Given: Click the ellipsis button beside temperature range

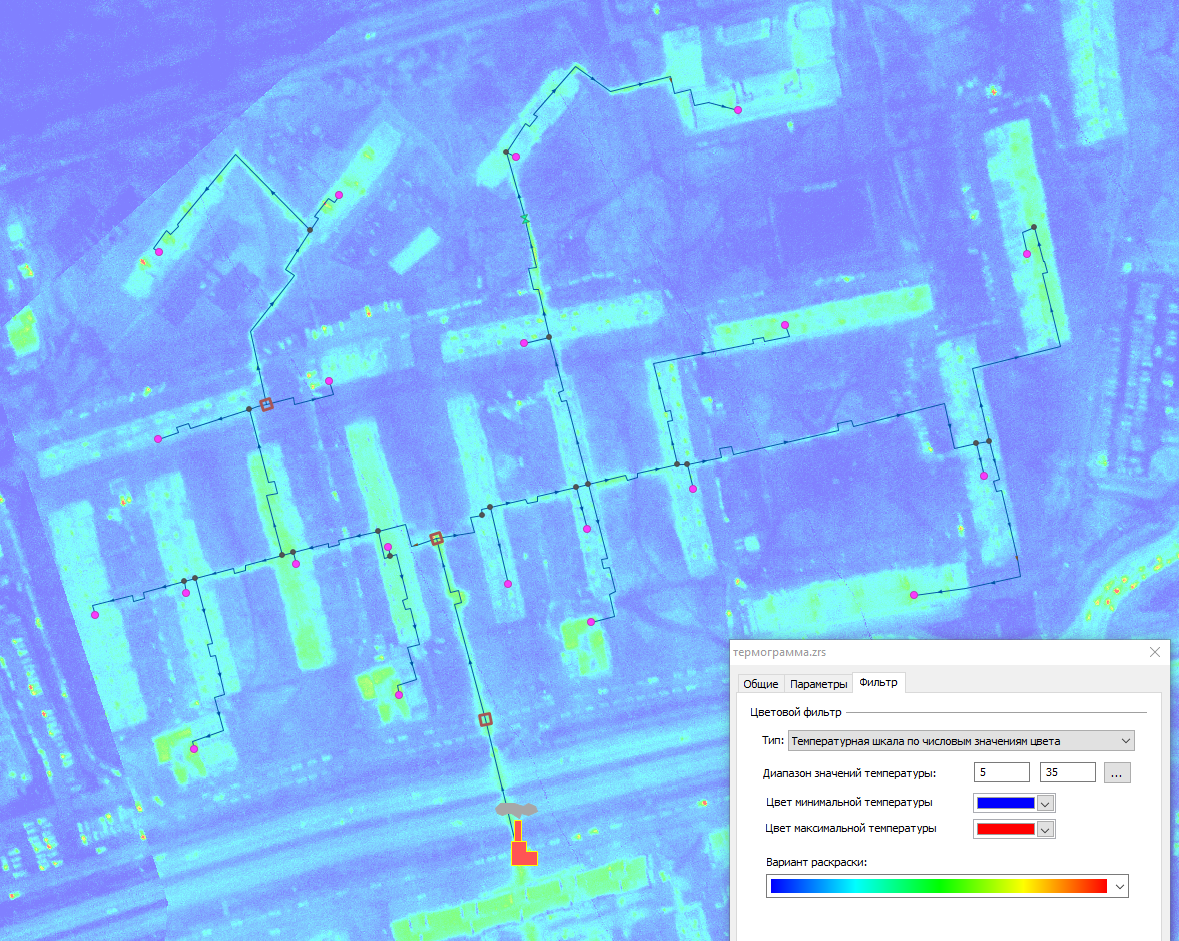Looking at the screenshot, I should (x=1117, y=772).
